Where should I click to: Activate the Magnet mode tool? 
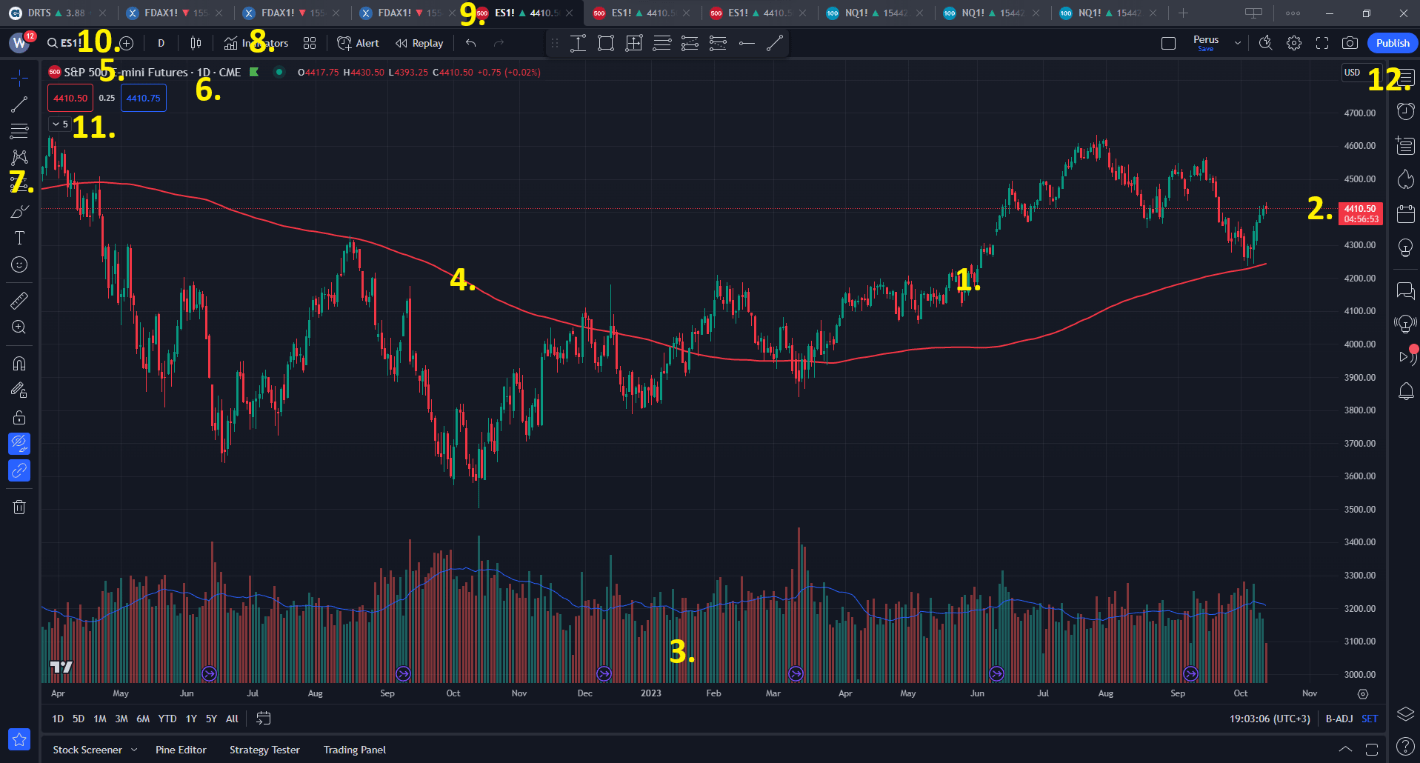19,363
